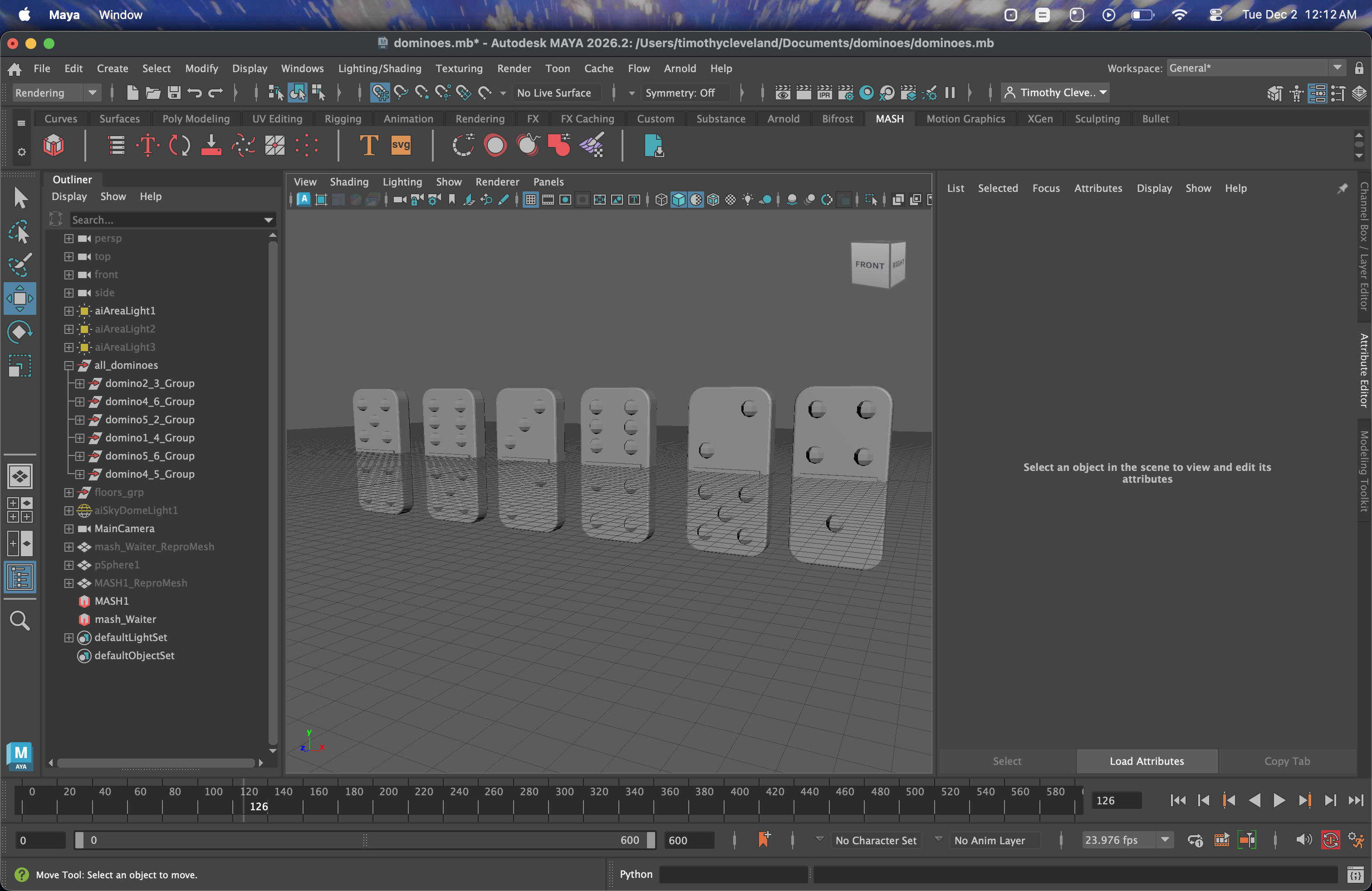Select the Lasso tool in toolbox

pyautogui.click(x=20, y=232)
